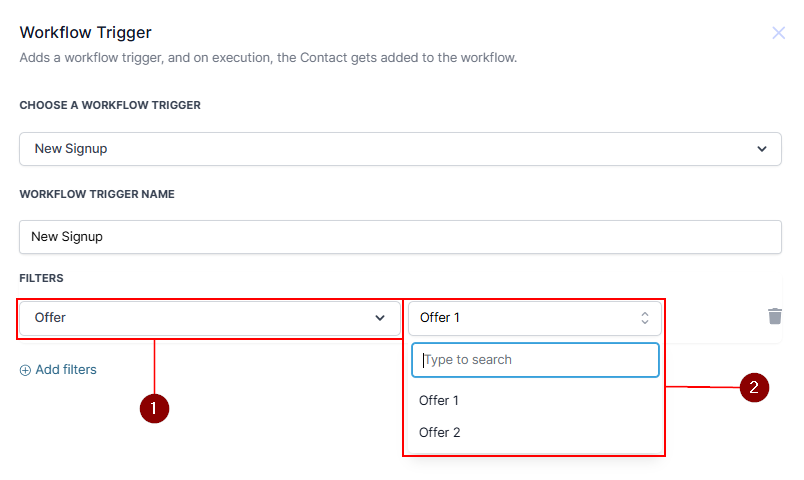Choose Offer 1 from the options list
804x480 pixels.
[x=439, y=400]
